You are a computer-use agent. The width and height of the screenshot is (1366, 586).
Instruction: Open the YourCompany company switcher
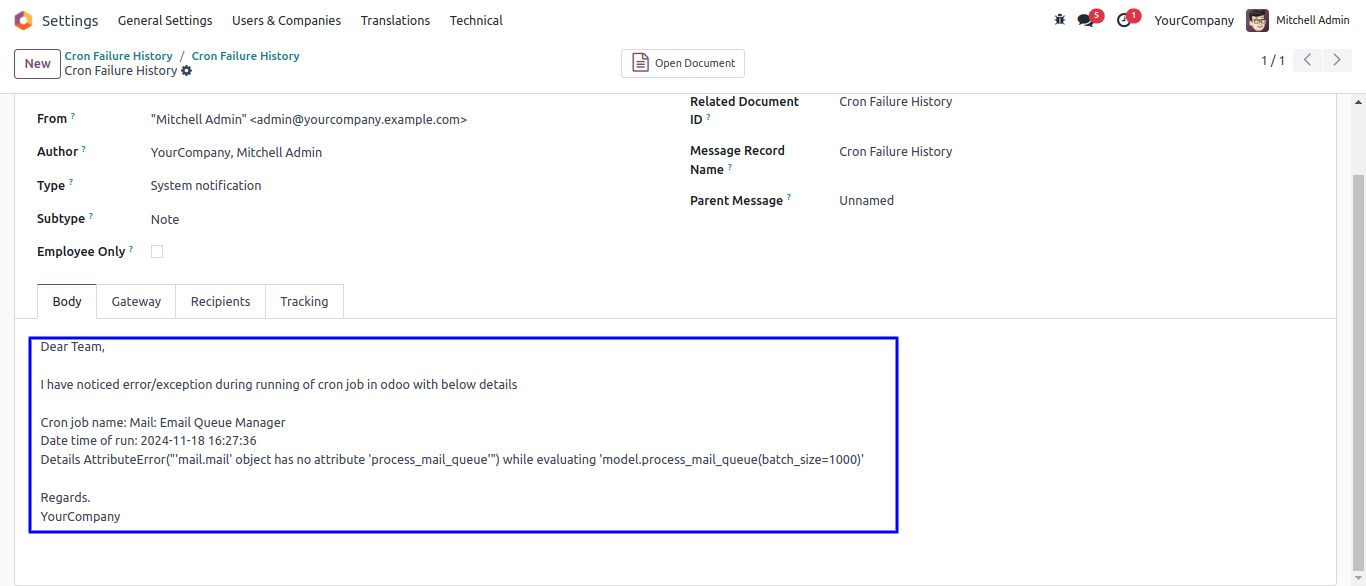(1194, 20)
